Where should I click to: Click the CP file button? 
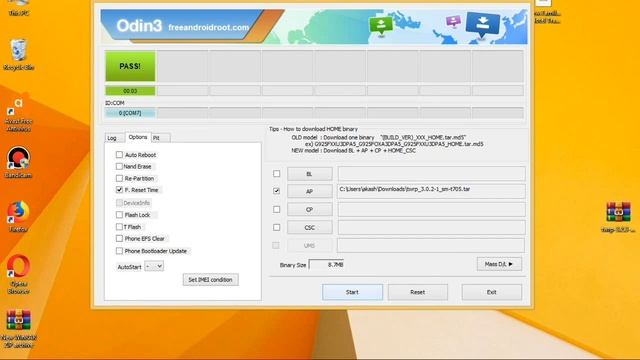(x=309, y=209)
